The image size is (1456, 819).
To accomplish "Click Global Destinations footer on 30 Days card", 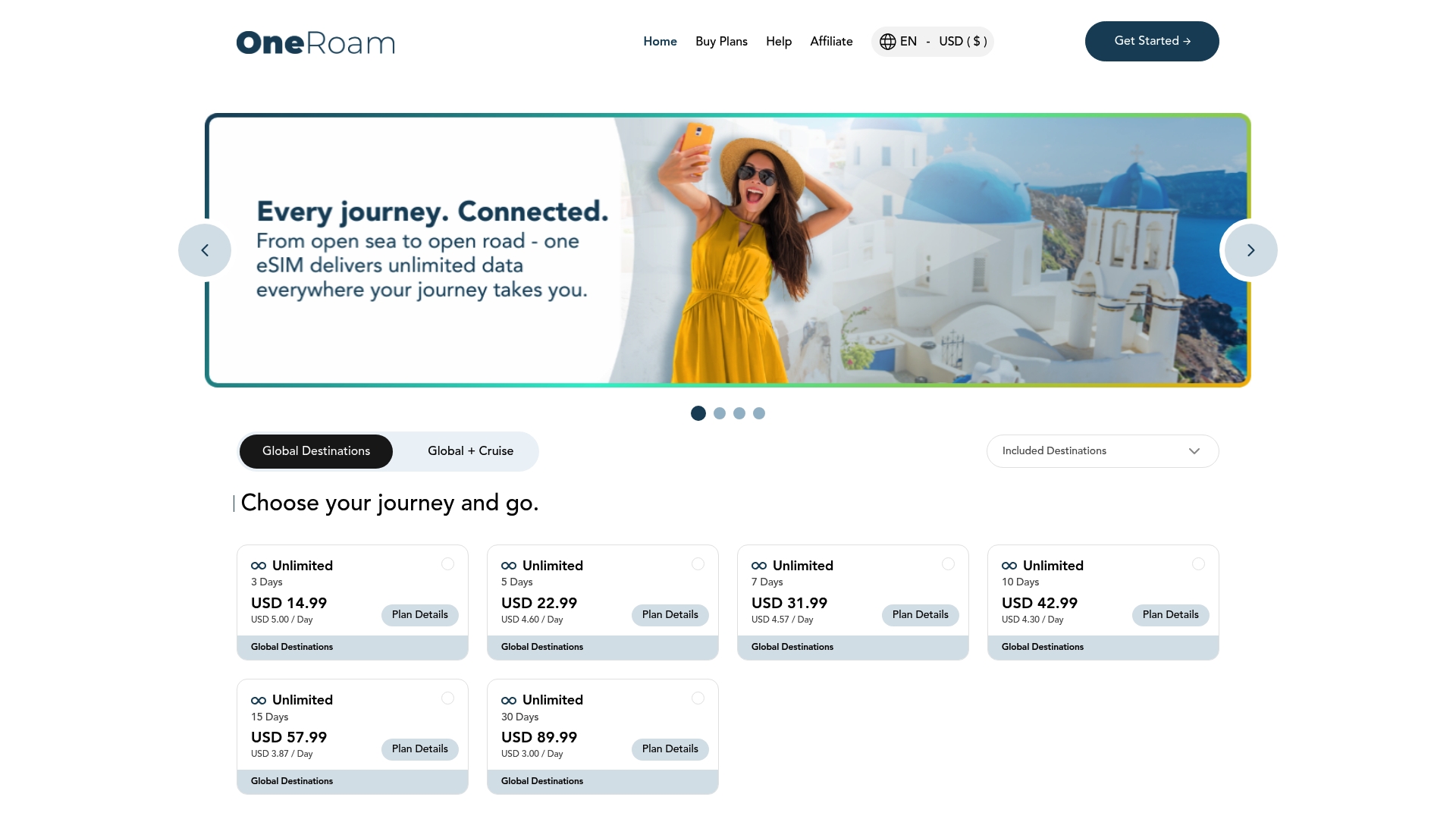I will coord(603,782).
